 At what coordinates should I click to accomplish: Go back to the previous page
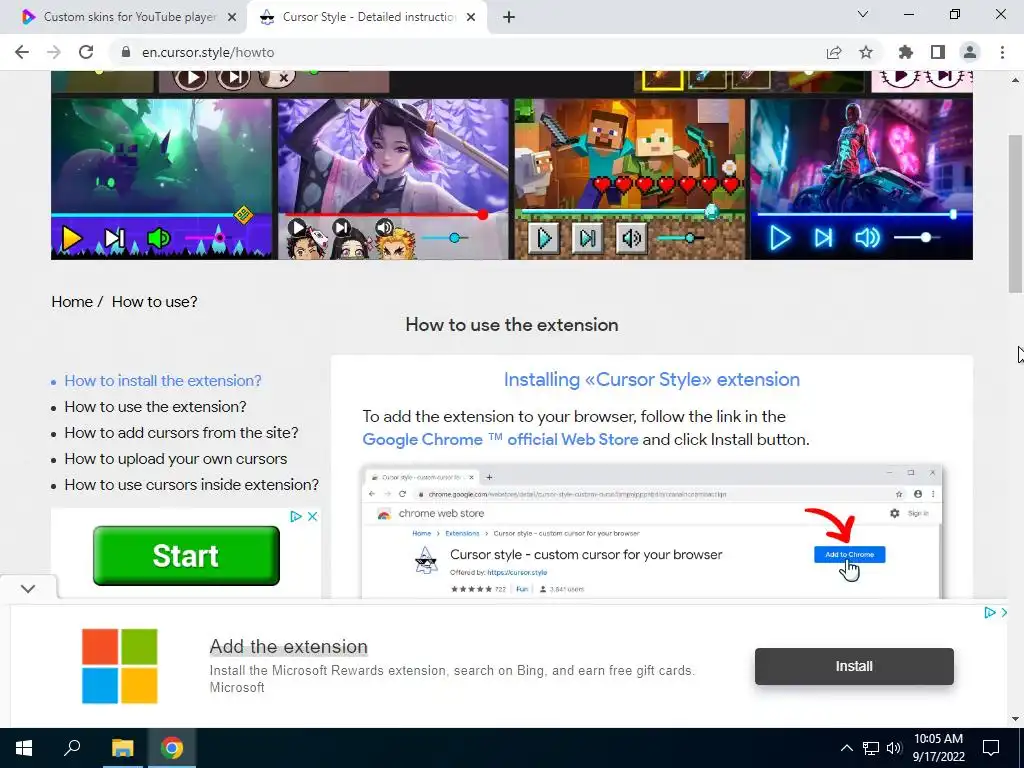(22, 52)
